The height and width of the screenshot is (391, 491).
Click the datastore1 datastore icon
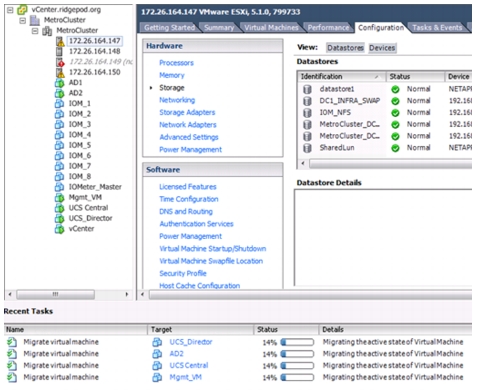click(x=307, y=89)
